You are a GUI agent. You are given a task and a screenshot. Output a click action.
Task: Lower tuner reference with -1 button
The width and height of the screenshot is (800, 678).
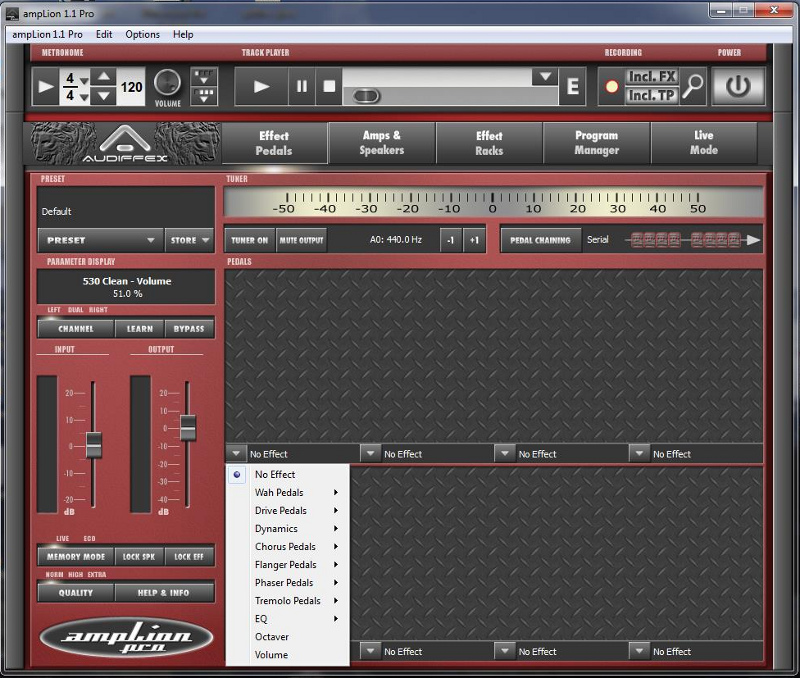(451, 240)
